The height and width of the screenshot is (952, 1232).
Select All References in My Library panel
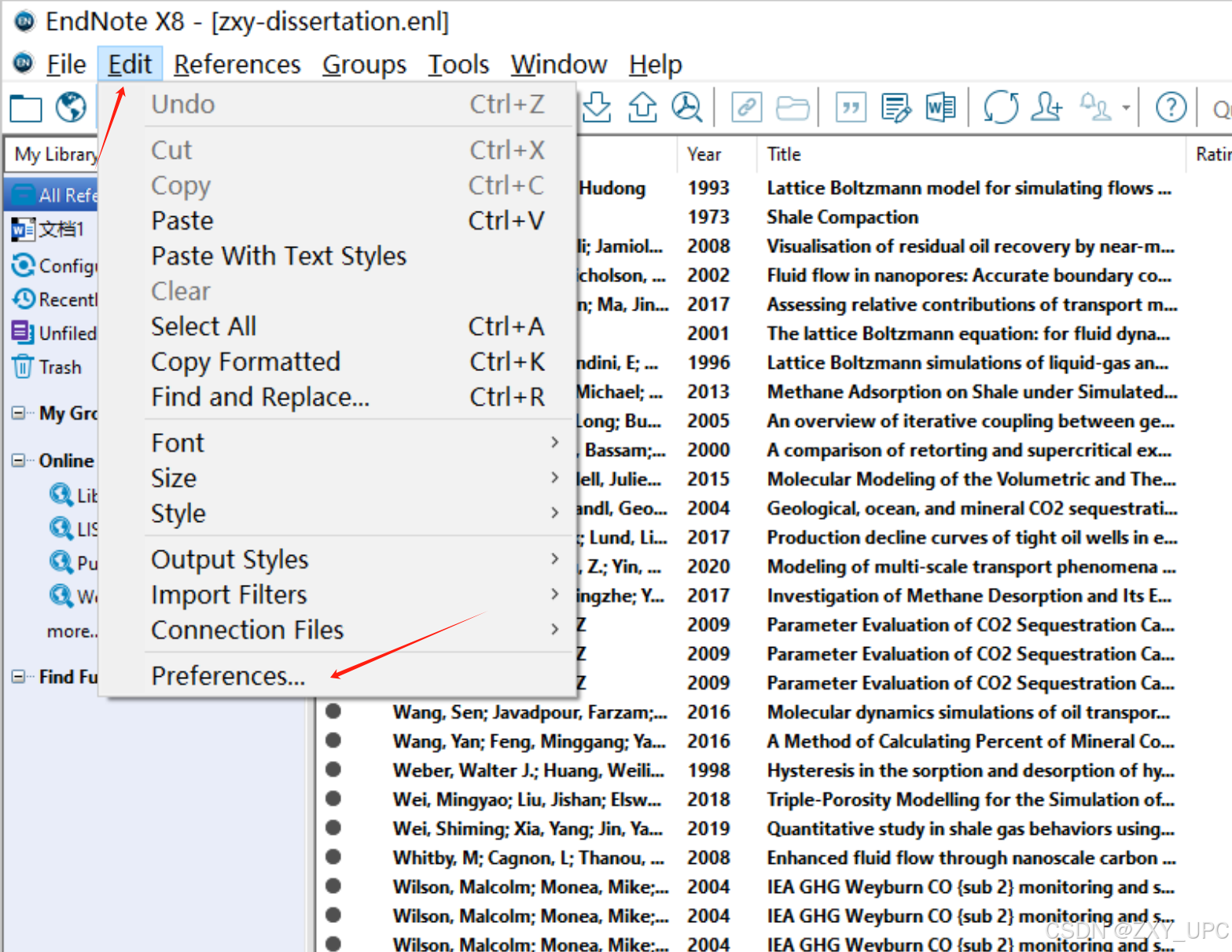(53, 195)
